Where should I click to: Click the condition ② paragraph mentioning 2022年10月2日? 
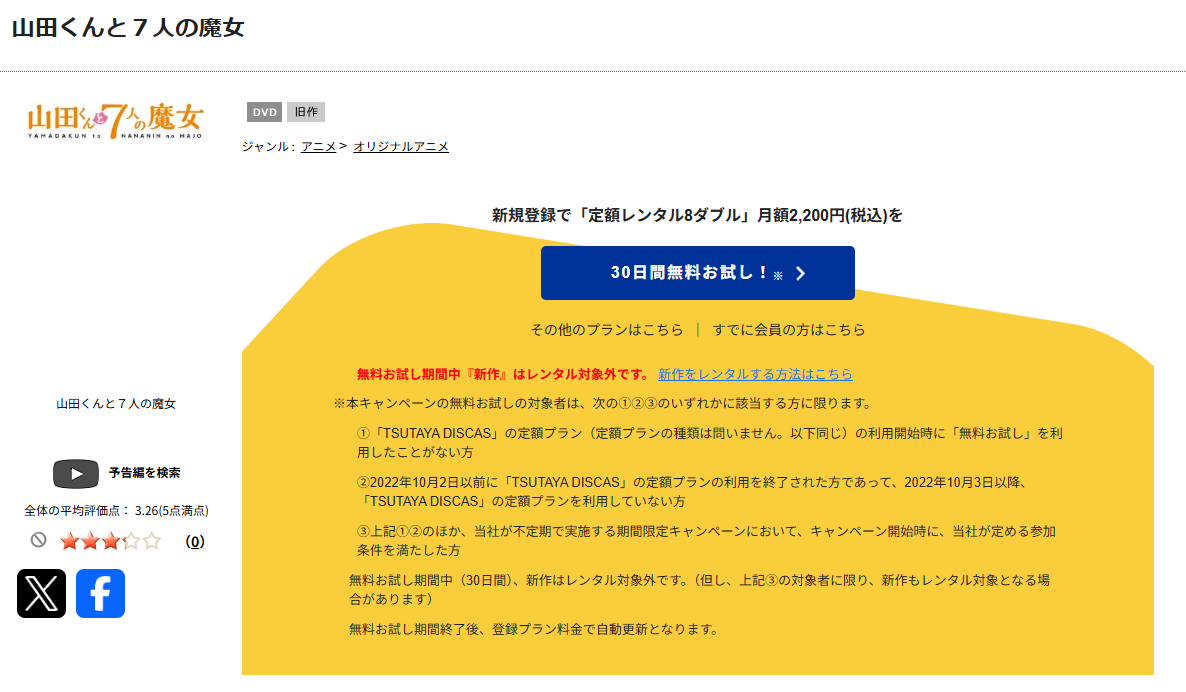click(691, 492)
